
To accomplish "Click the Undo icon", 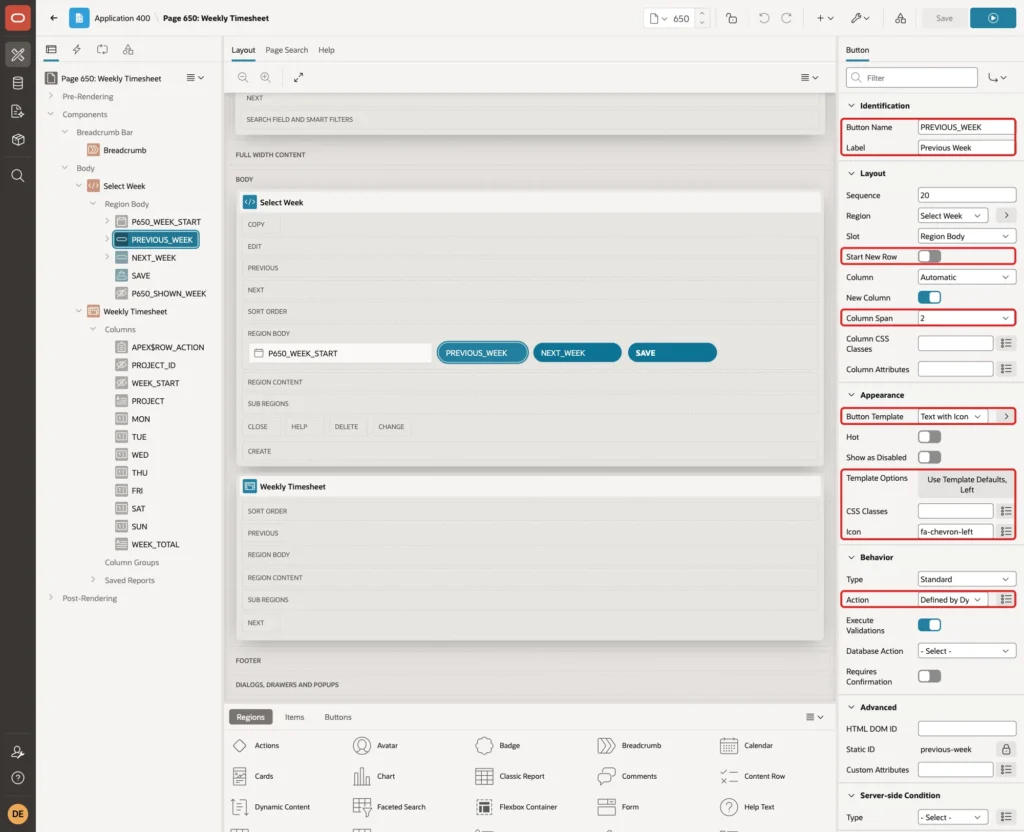I will (x=763, y=18).
